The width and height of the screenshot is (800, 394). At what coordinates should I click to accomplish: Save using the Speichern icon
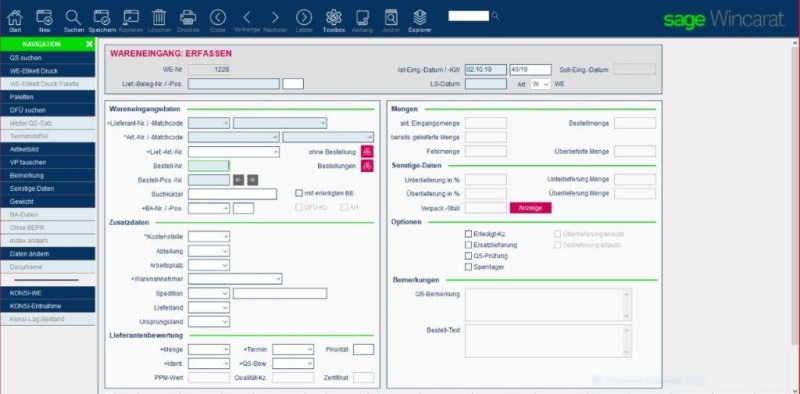point(102,18)
